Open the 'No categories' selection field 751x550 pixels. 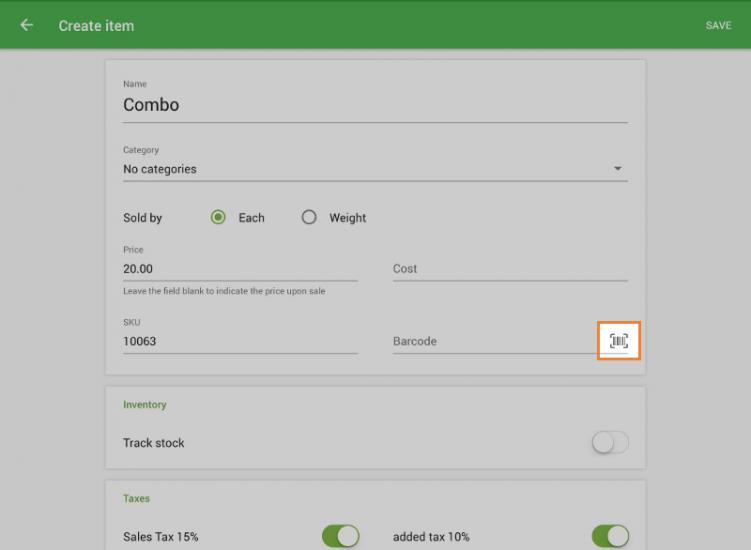pyautogui.click(x=360, y=169)
